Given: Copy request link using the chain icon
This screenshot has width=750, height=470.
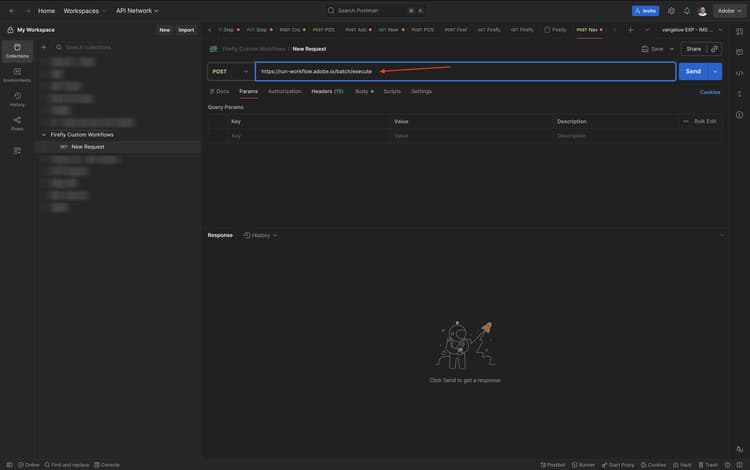Looking at the screenshot, I should point(714,49).
